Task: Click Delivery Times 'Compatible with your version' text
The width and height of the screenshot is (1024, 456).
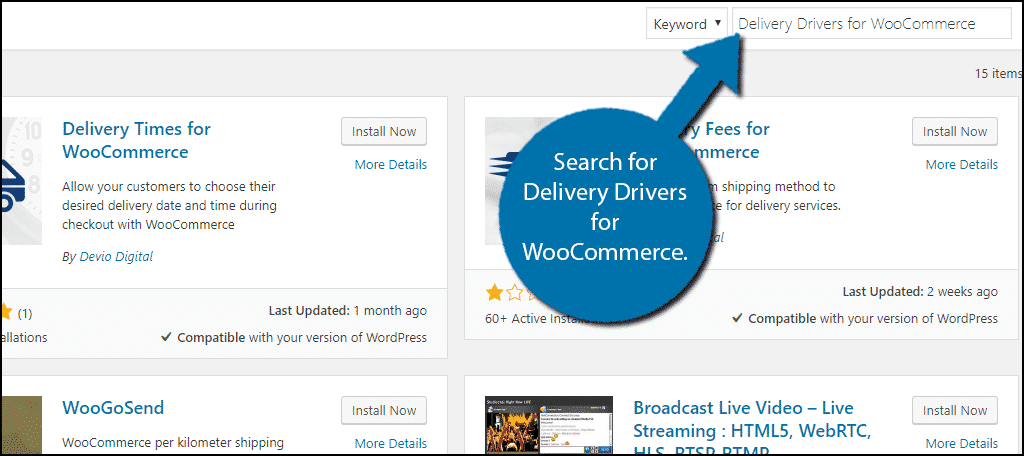Action: pos(294,338)
